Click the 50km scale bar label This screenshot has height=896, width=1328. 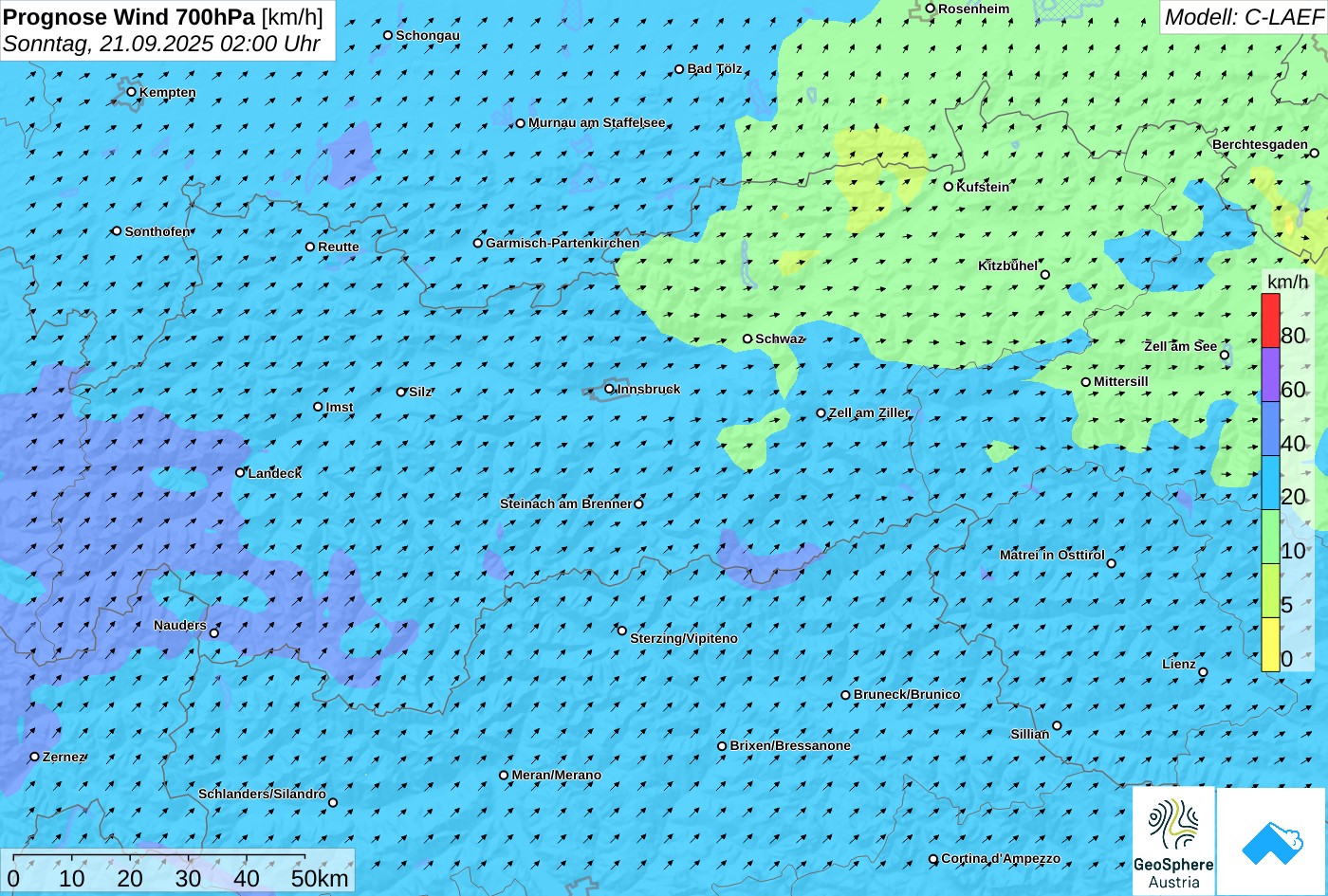[x=320, y=878]
